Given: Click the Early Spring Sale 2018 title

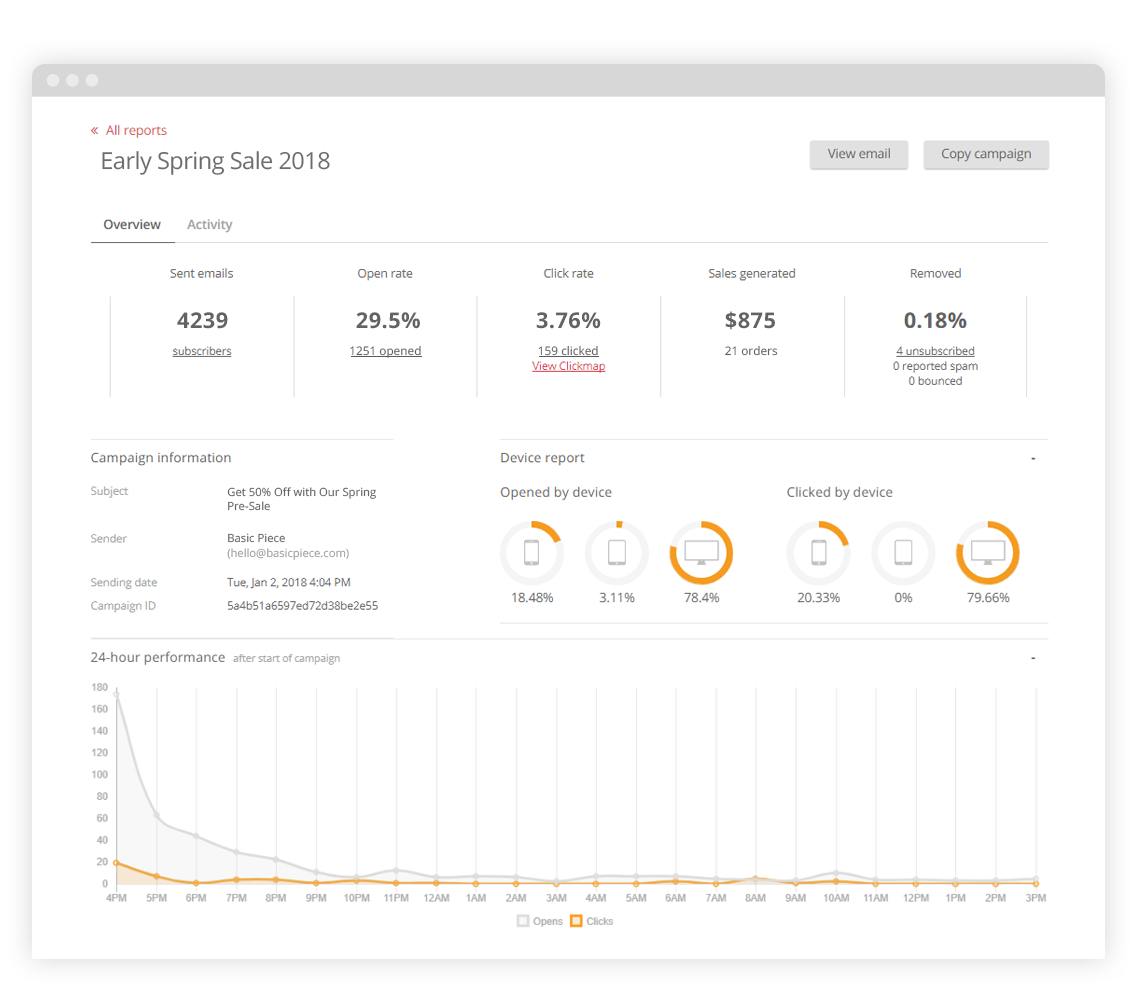Looking at the screenshot, I should click(x=215, y=161).
